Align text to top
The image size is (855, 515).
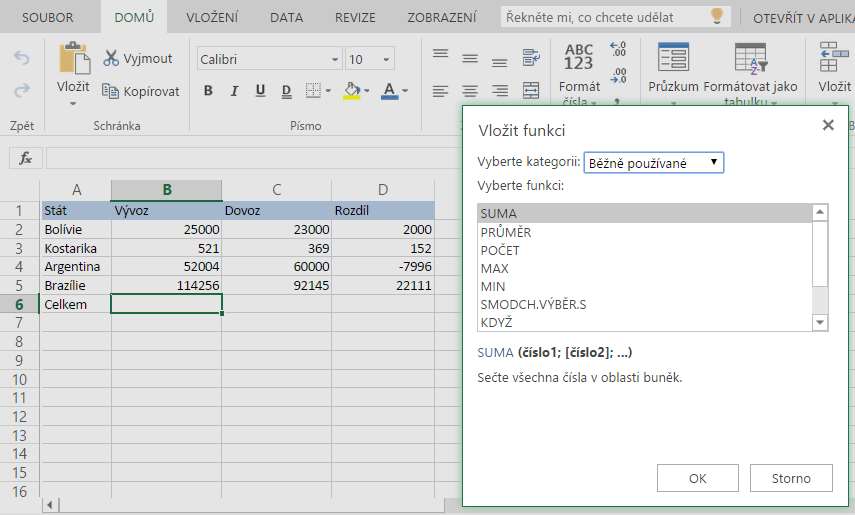[x=441, y=53]
